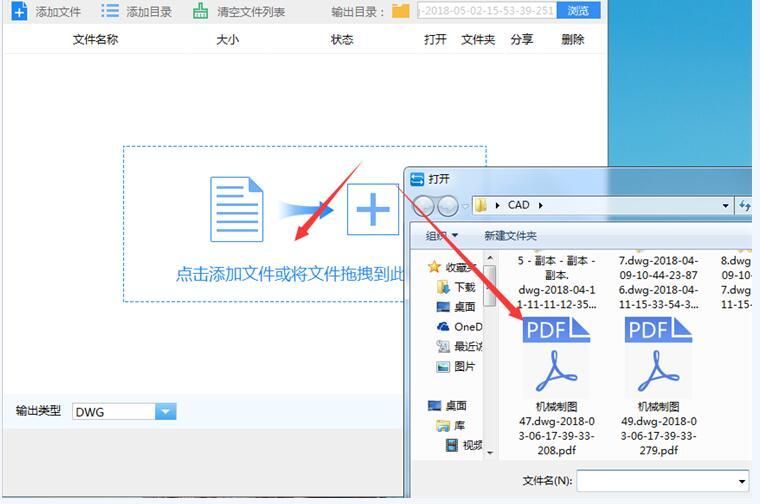Click the document page icon in drop area

[237, 209]
